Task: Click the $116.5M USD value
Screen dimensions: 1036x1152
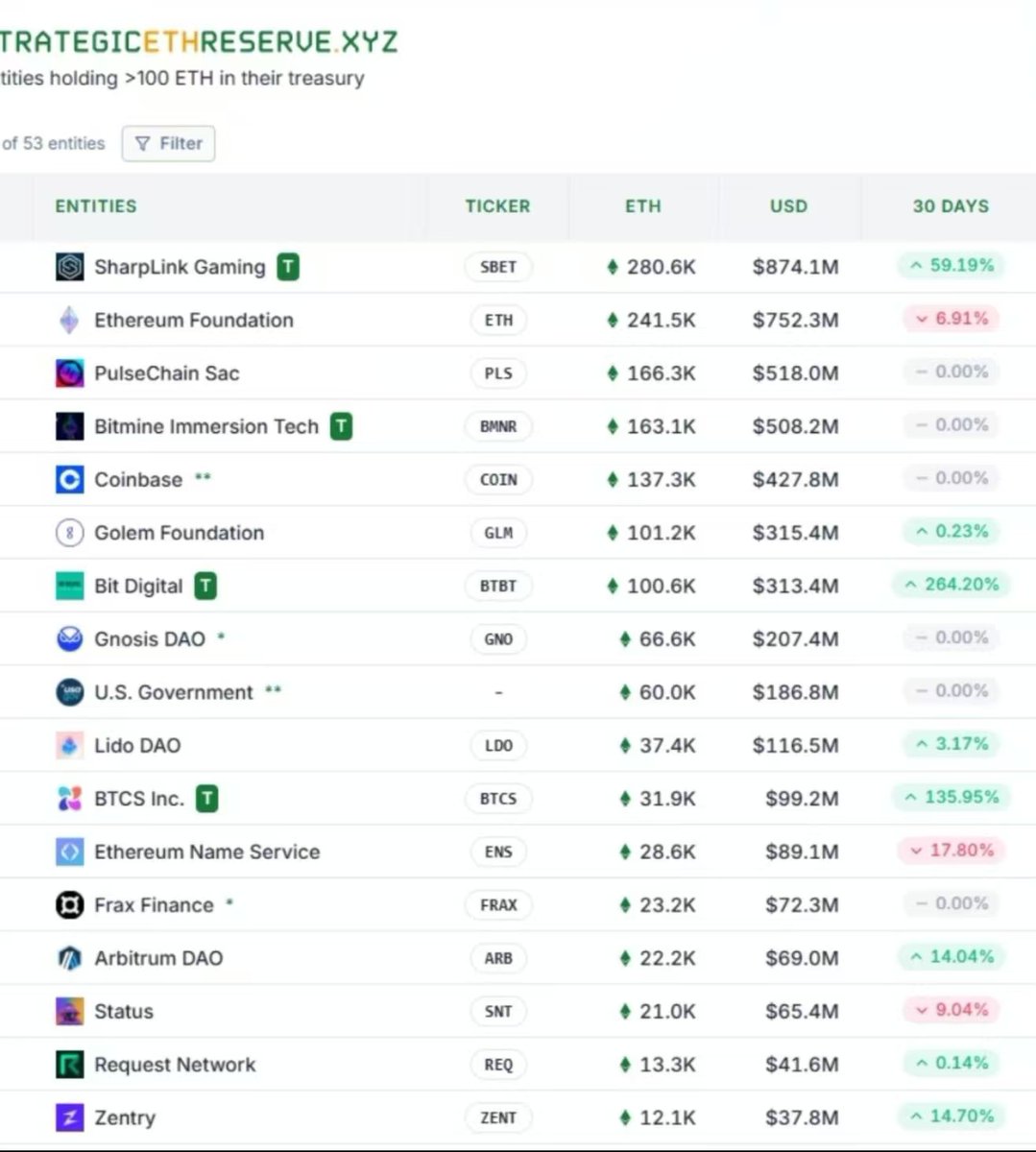Action: pyautogui.click(x=796, y=746)
